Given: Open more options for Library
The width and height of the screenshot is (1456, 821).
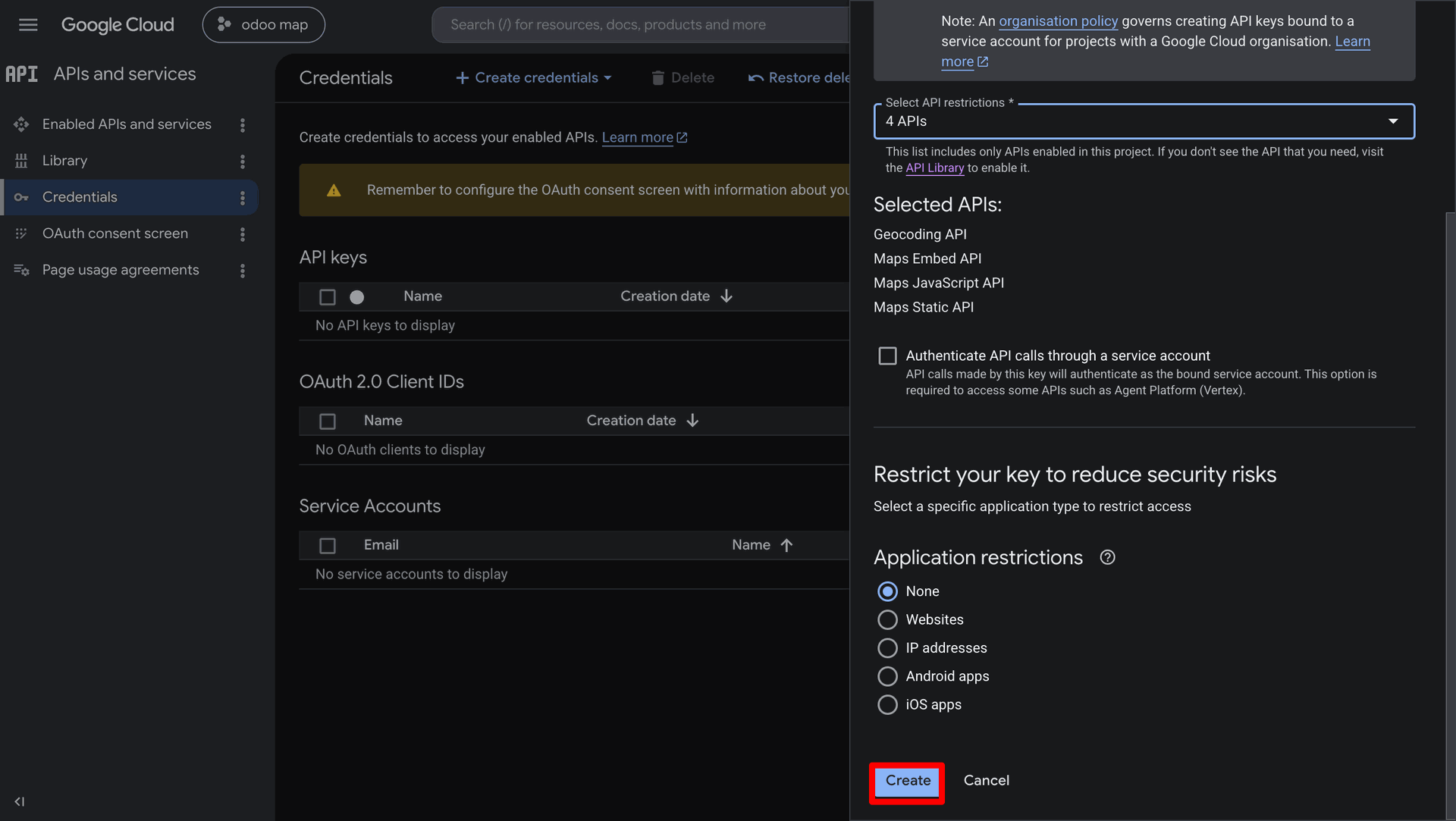Looking at the screenshot, I should pyautogui.click(x=243, y=161).
